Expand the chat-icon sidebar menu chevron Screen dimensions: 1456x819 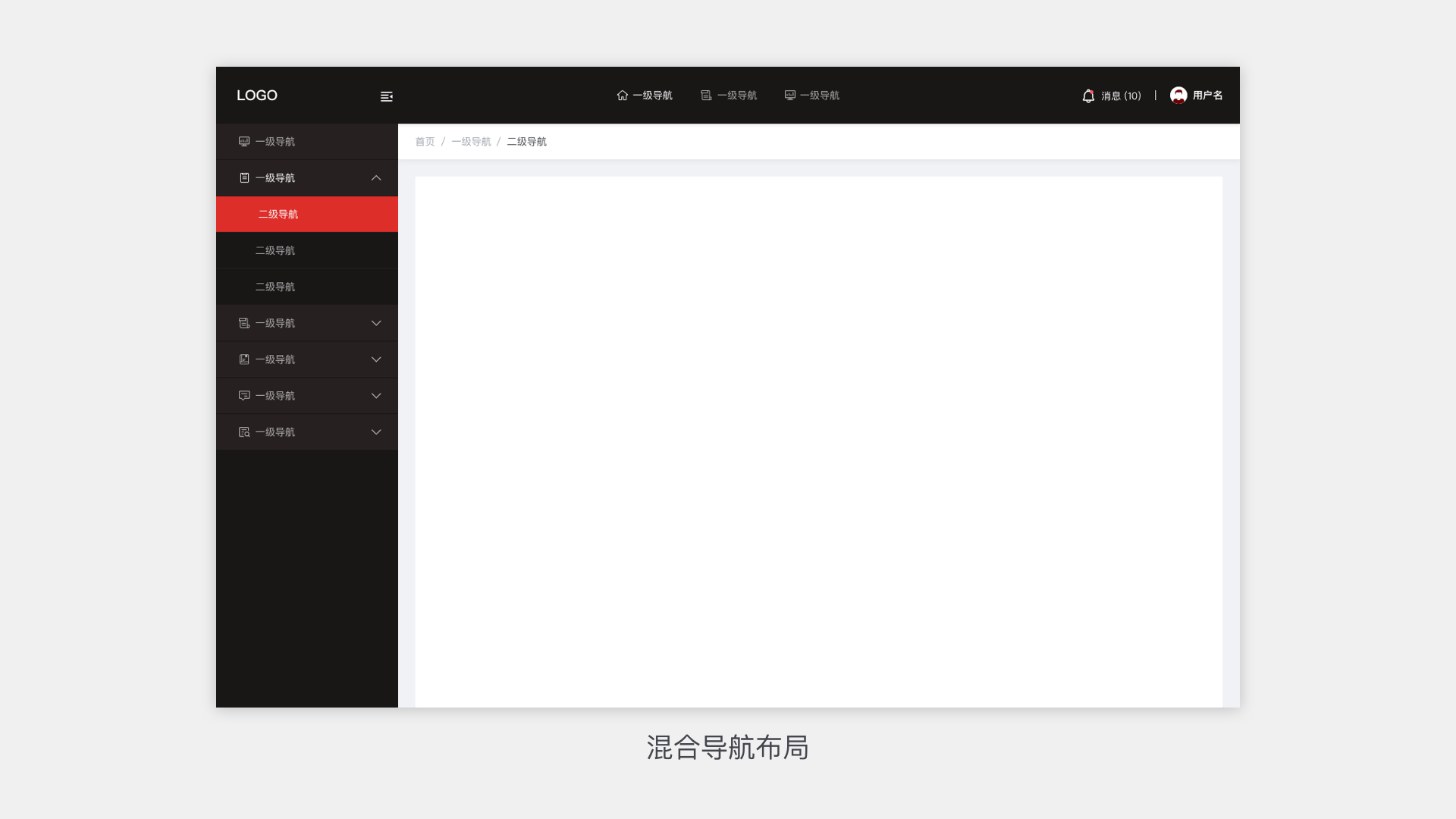point(376,396)
